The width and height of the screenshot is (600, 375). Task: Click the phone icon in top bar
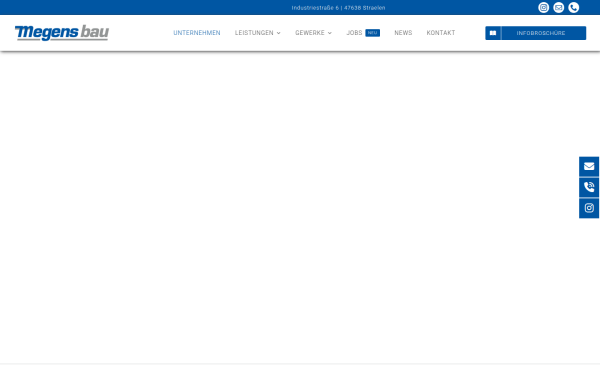click(574, 8)
